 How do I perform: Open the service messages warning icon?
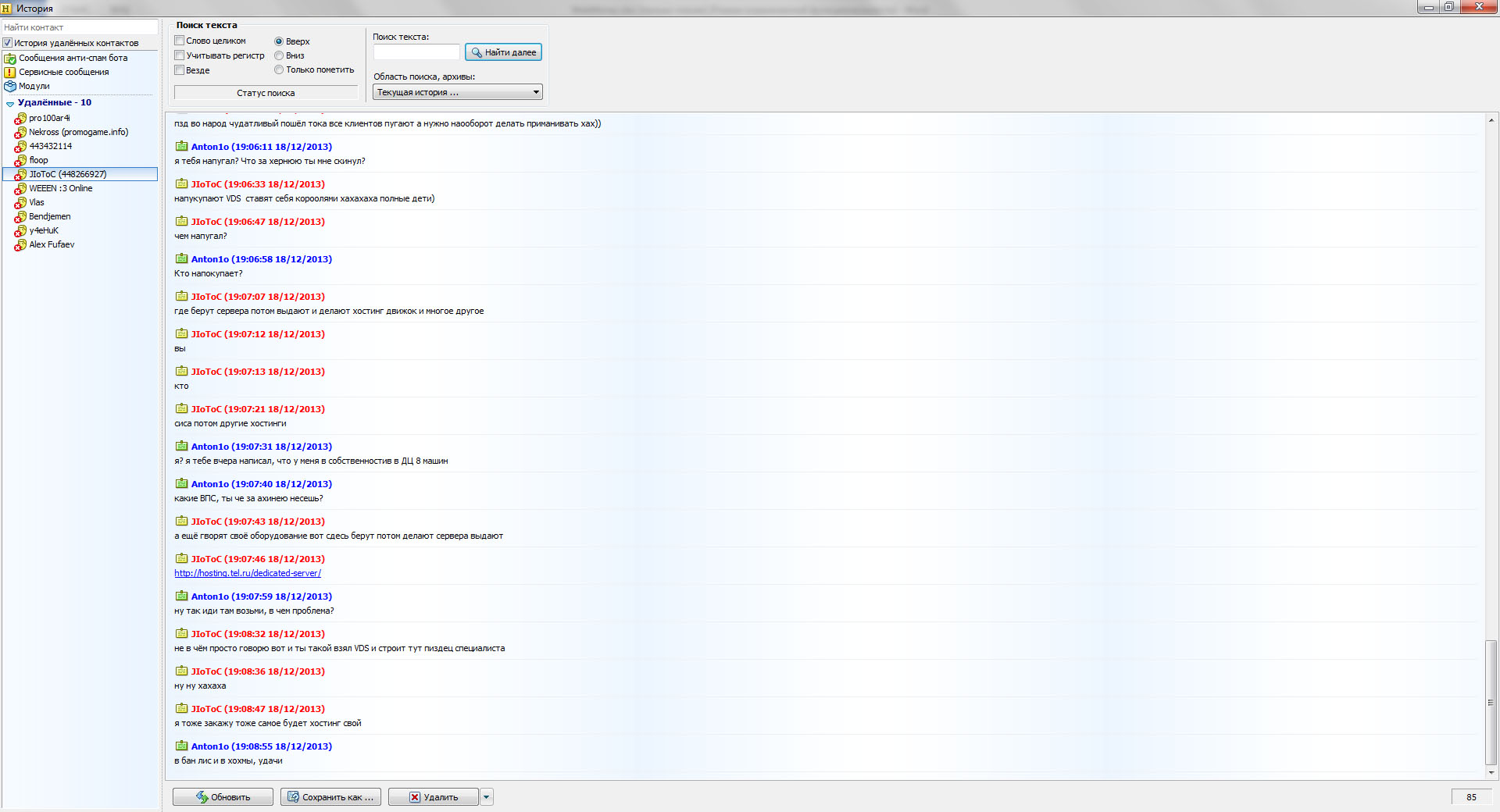(x=9, y=72)
